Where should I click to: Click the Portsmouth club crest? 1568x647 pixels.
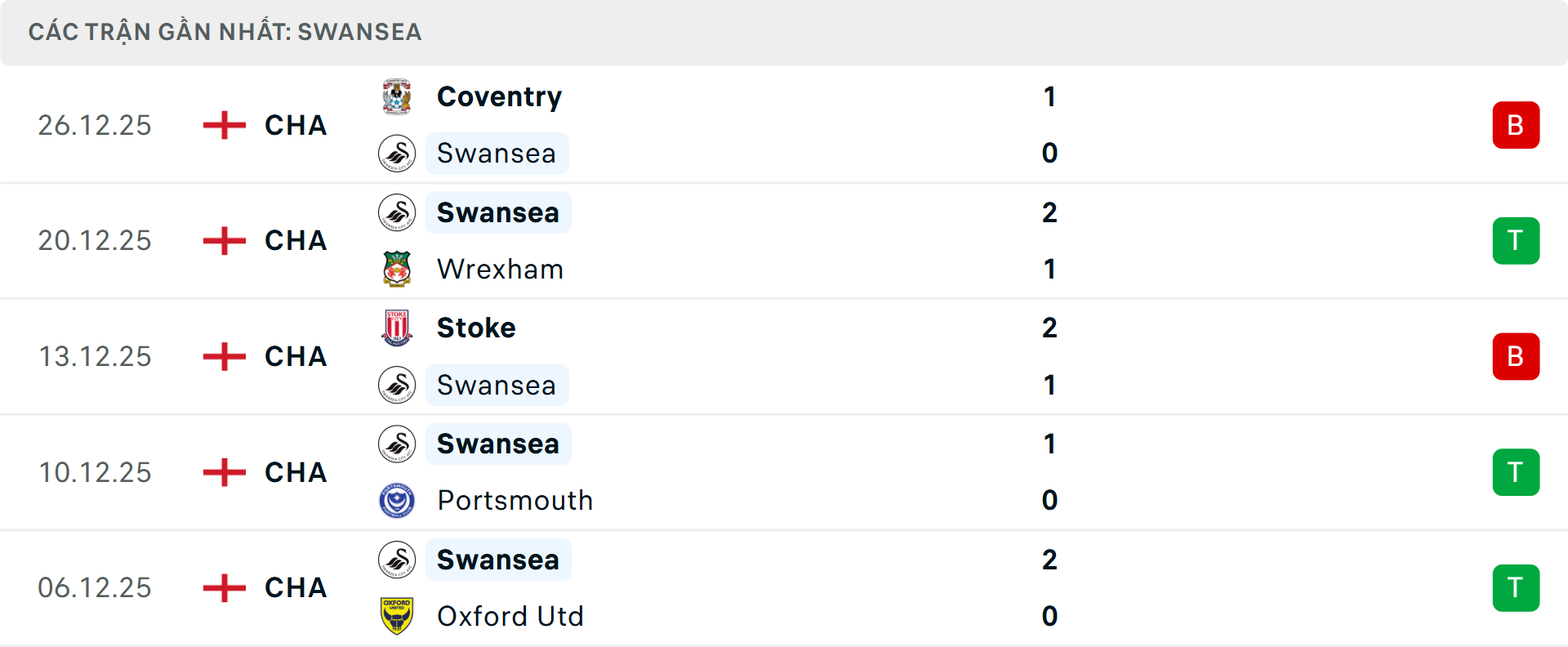click(x=397, y=500)
